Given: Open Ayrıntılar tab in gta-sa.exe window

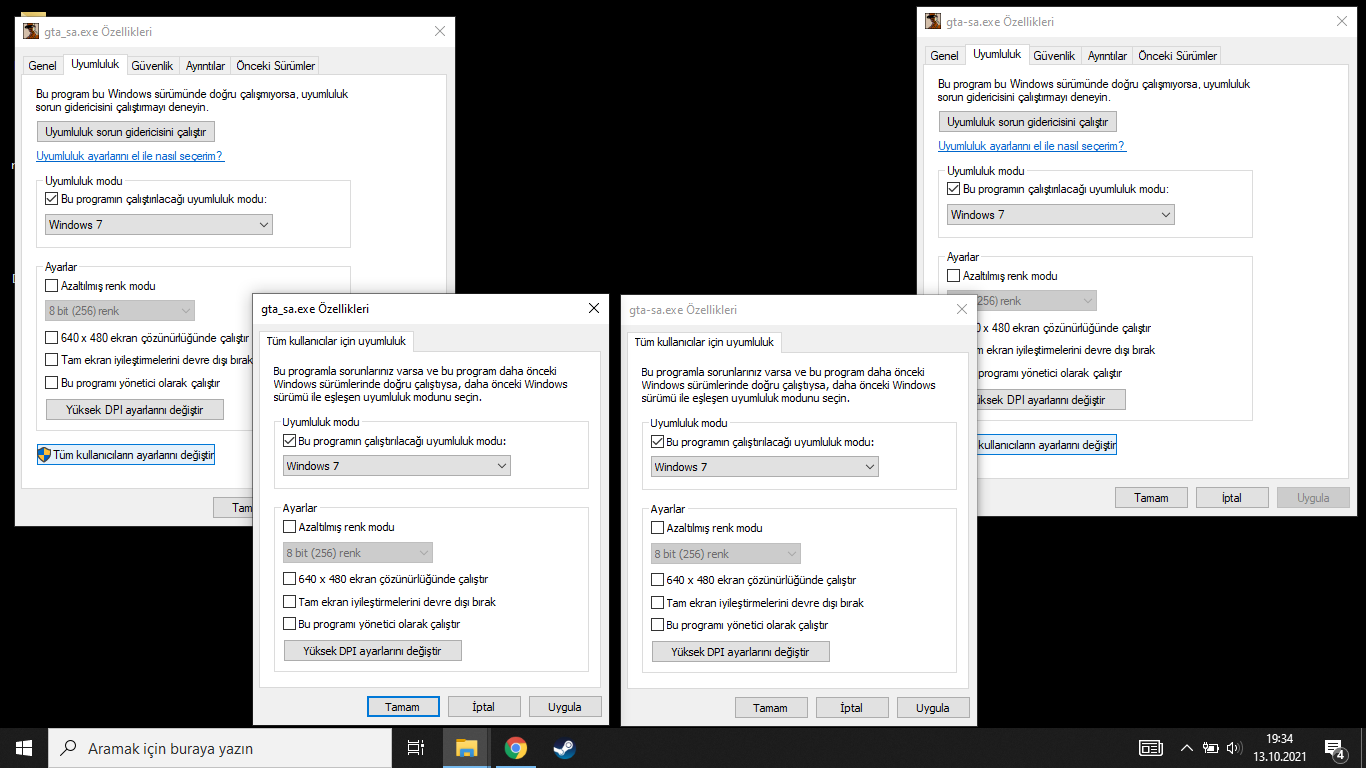Looking at the screenshot, I should (1107, 56).
